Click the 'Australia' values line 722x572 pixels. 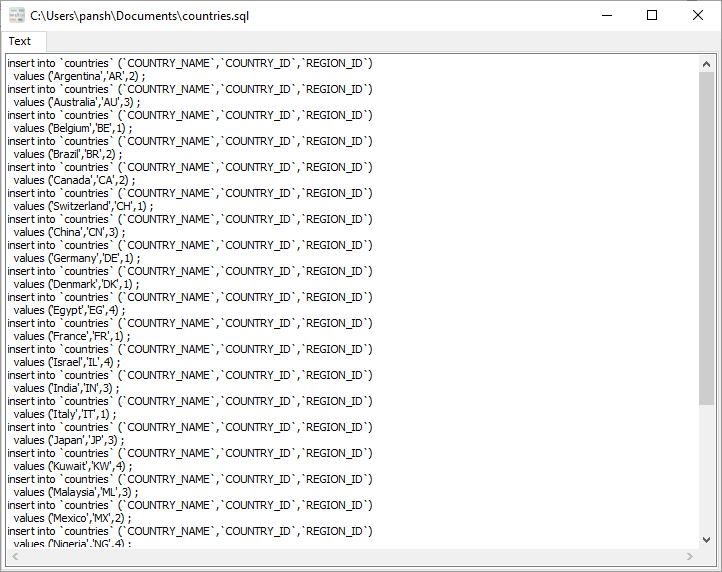pyautogui.click(x=78, y=102)
